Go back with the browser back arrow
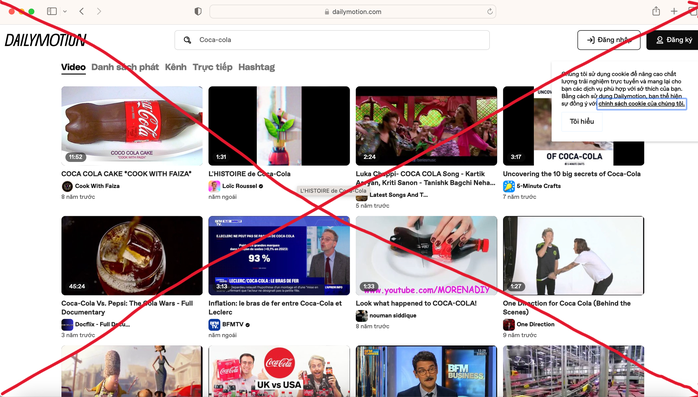Screen dimensions: 698x397 click(81, 12)
